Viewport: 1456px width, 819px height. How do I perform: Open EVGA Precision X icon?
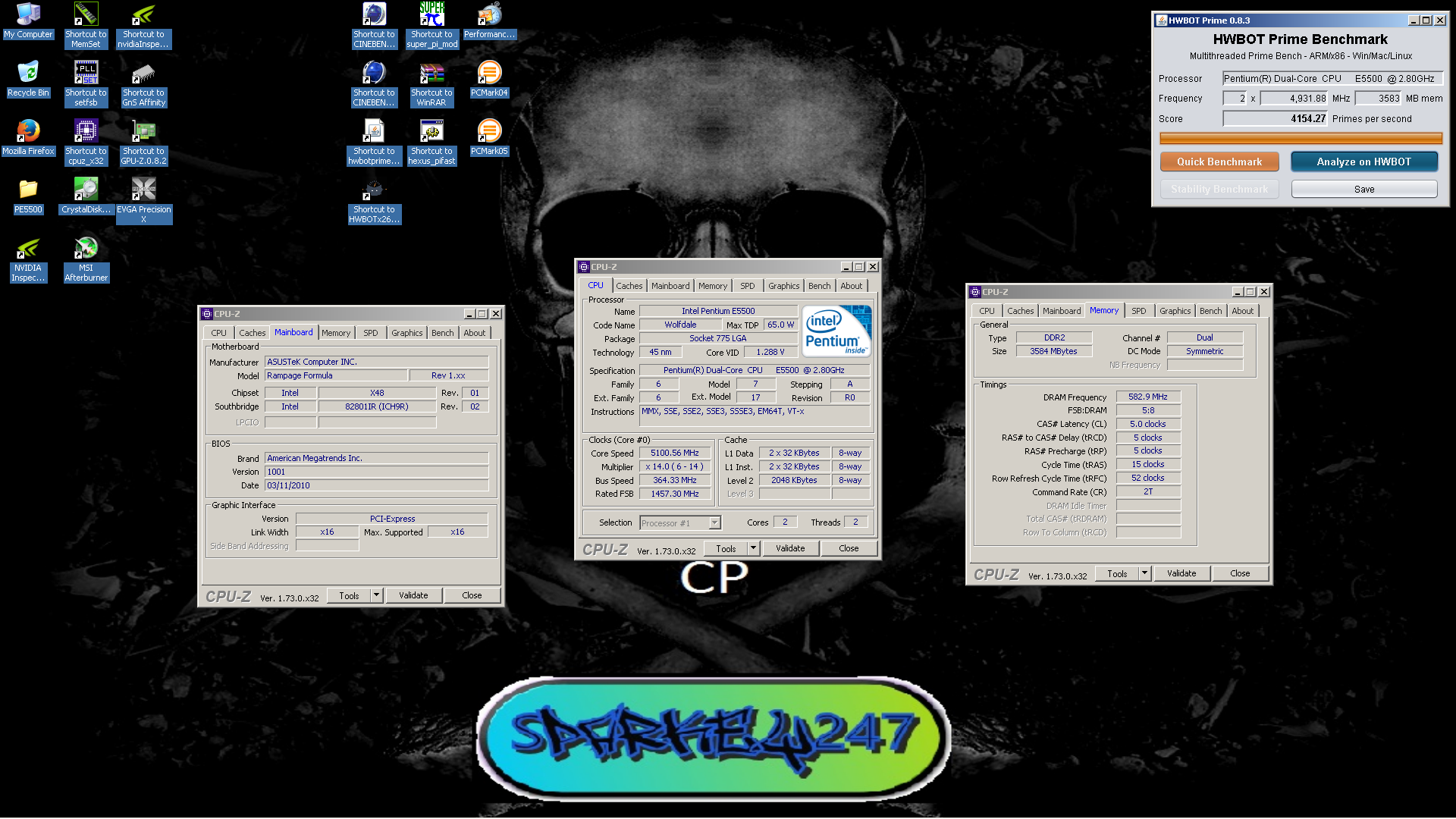coord(143,200)
